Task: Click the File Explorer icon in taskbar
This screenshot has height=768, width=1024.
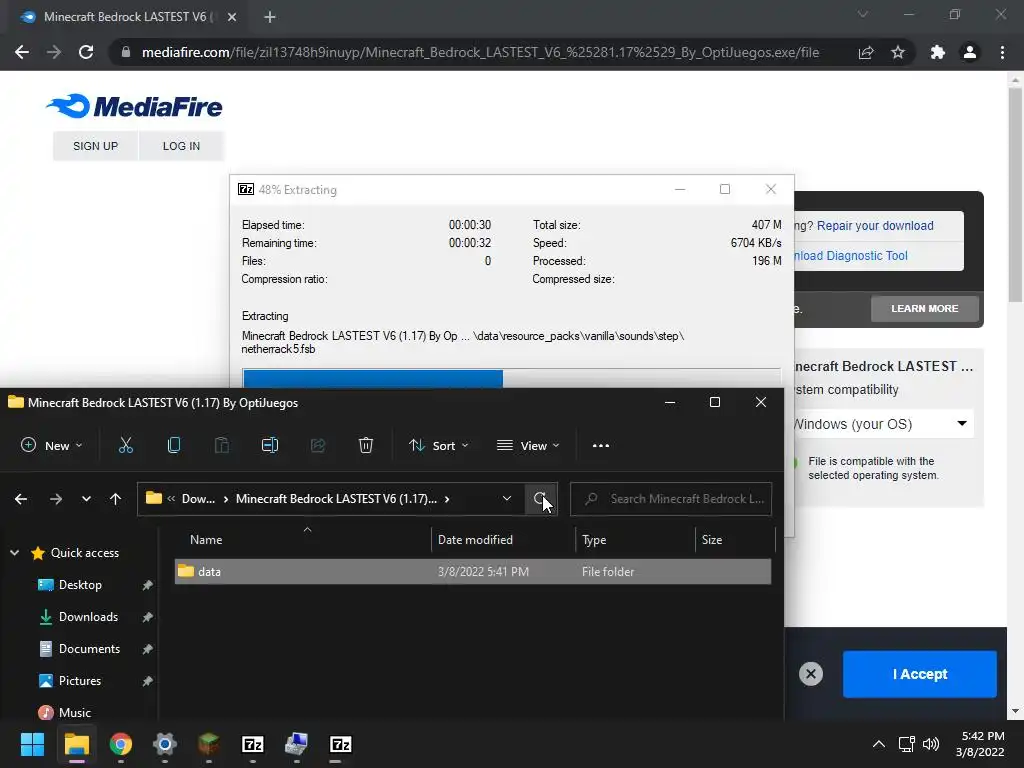Action: click(x=76, y=744)
